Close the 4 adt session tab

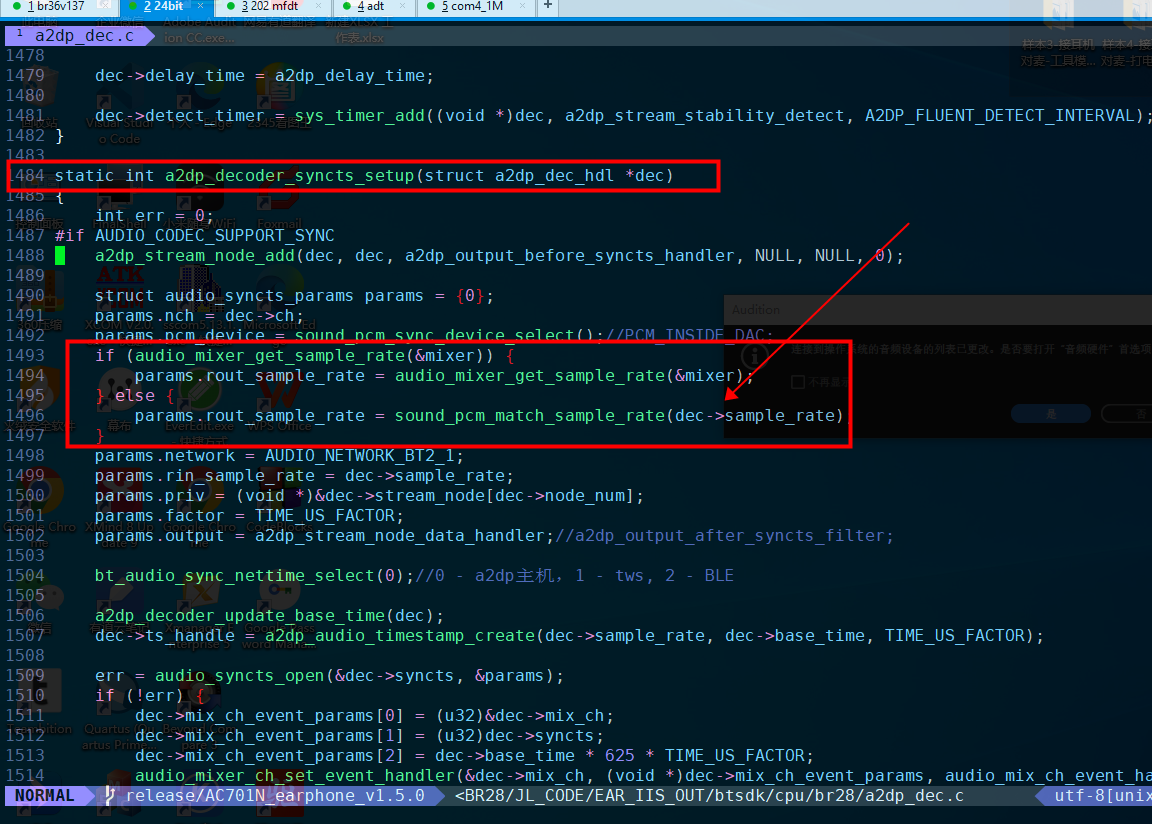click(x=403, y=6)
